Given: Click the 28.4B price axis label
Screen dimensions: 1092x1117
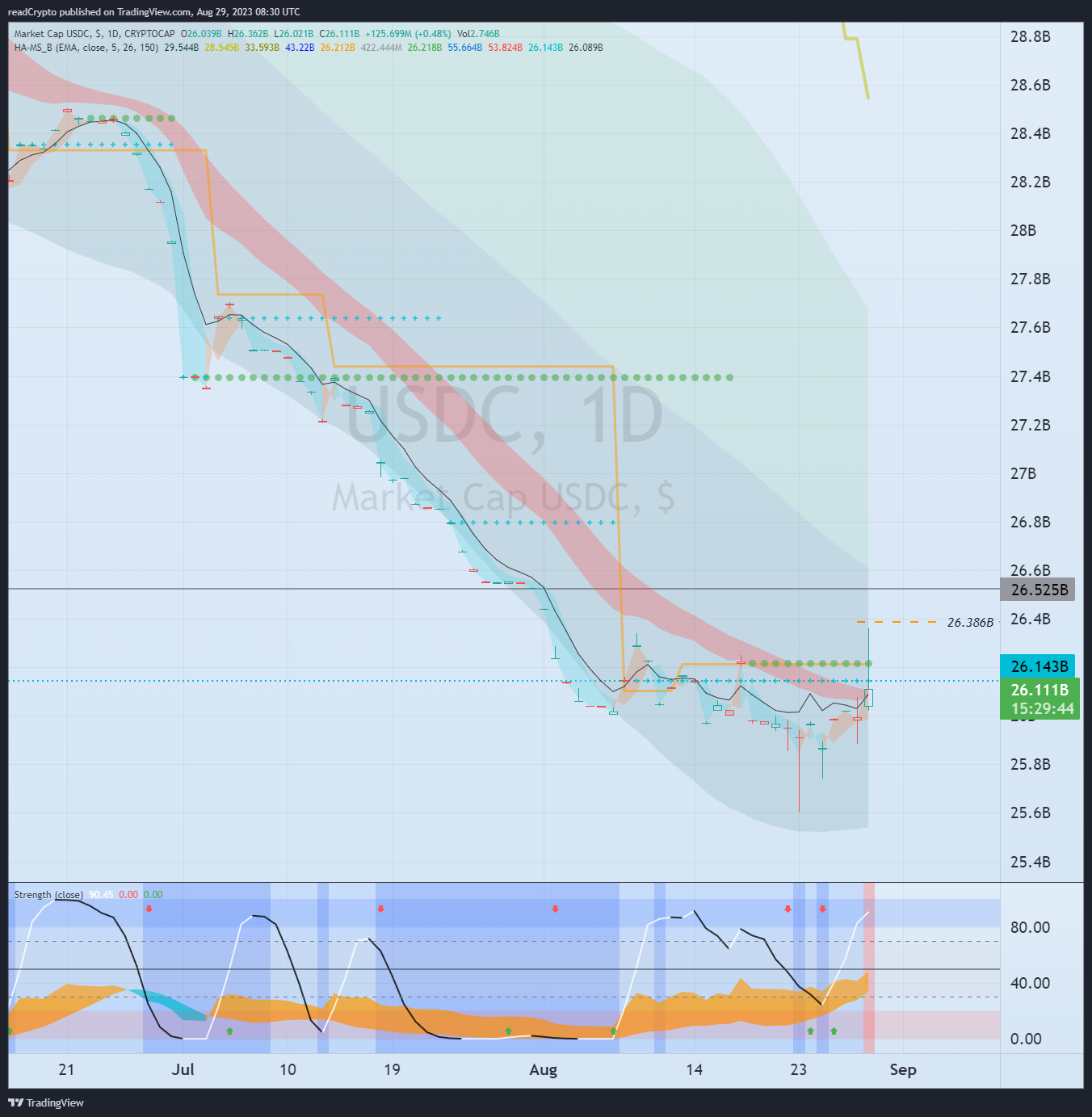Looking at the screenshot, I should coord(1031,133).
